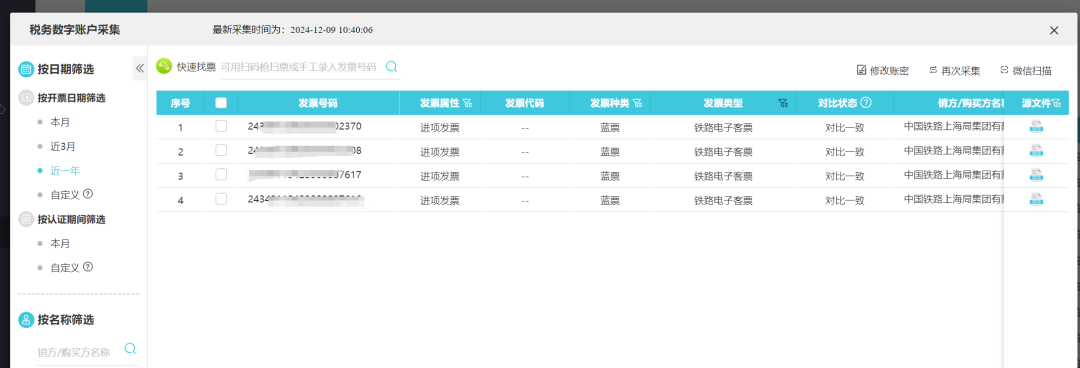Select 自定义 under 按开票日期筛选
The width and height of the screenshot is (1080, 368).
pyautogui.click(x=65, y=194)
